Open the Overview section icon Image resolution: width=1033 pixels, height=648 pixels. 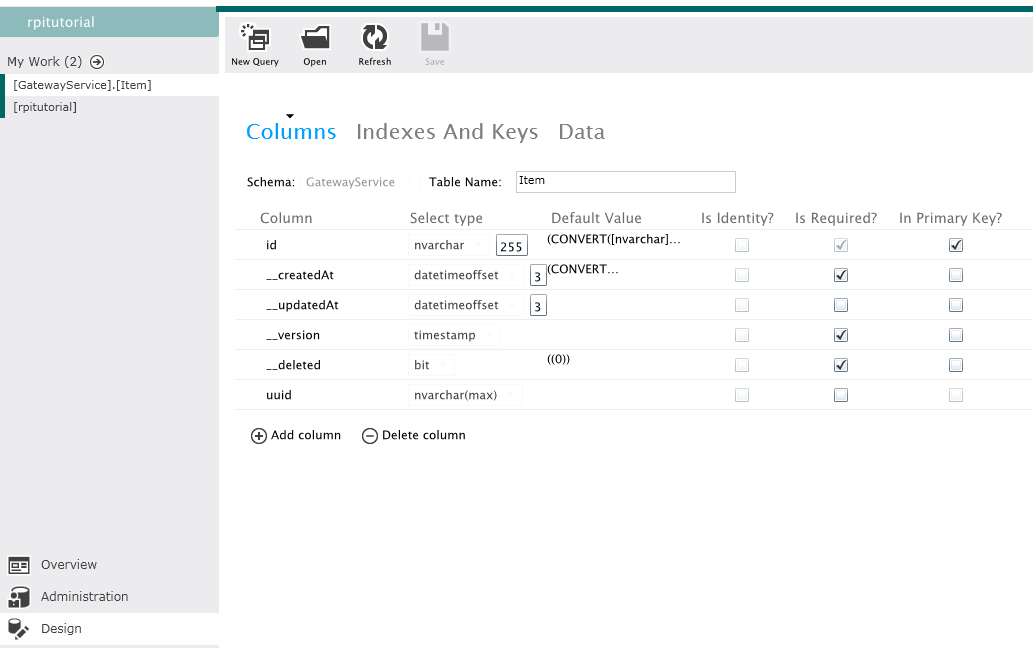pos(19,565)
